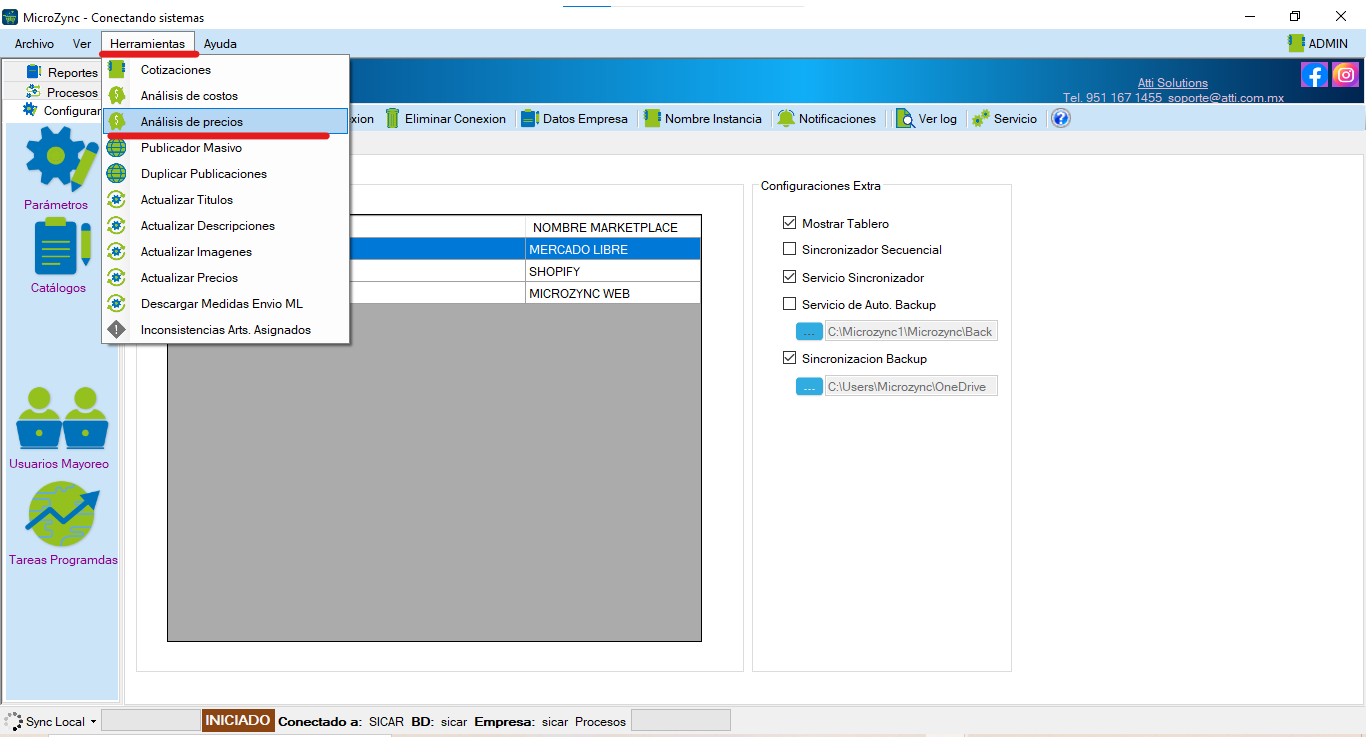Uncheck the Mostrar Tablero checkbox
The height and width of the screenshot is (737, 1366).
point(790,223)
